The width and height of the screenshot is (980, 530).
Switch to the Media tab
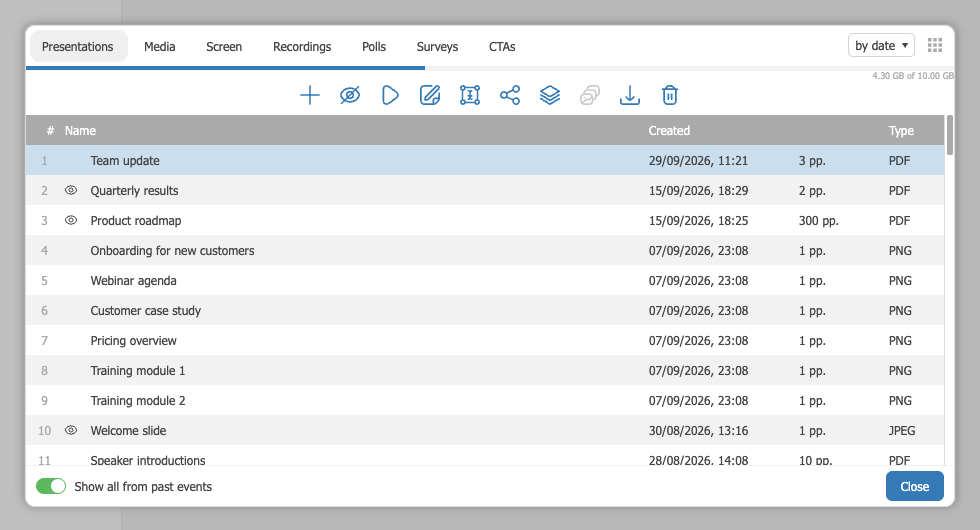click(159, 46)
